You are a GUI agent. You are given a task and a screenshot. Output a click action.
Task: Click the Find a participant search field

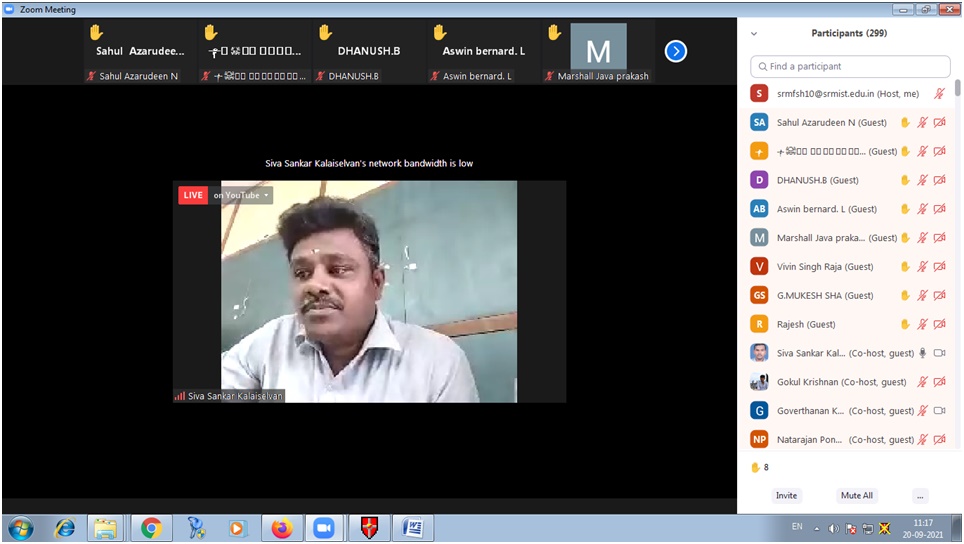[x=850, y=66]
